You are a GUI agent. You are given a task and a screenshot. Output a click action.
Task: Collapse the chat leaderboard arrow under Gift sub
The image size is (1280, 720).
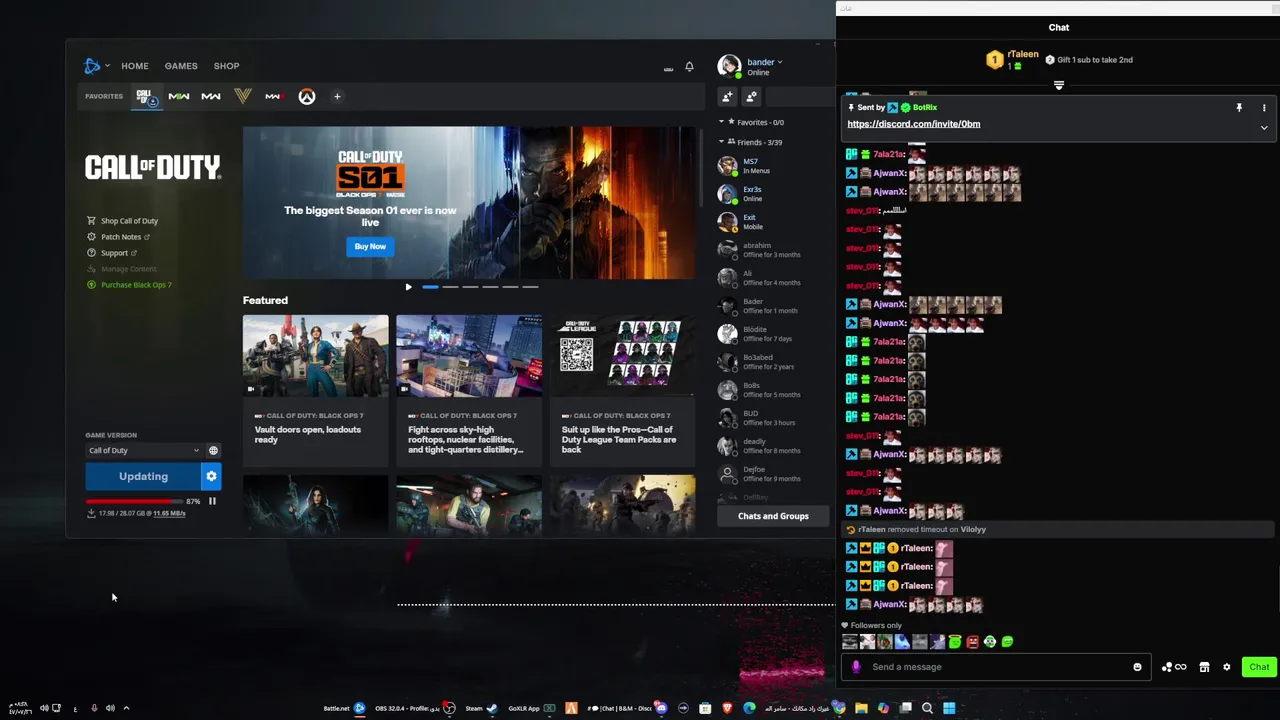click(x=1059, y=86)
